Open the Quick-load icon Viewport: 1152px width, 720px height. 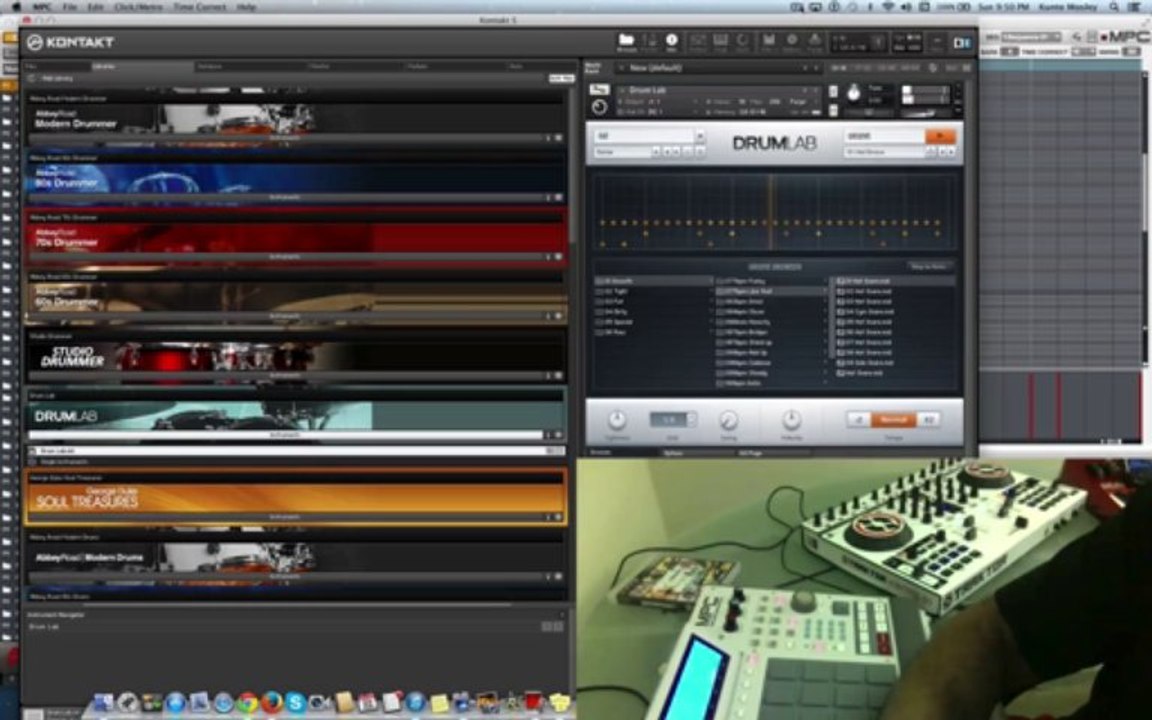point(743,42)
